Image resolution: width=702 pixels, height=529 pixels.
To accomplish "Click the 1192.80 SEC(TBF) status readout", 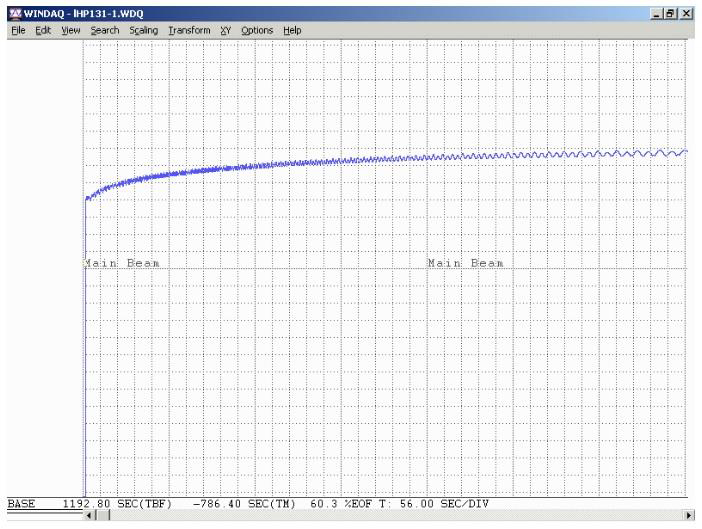I will (x=117, y=504).
